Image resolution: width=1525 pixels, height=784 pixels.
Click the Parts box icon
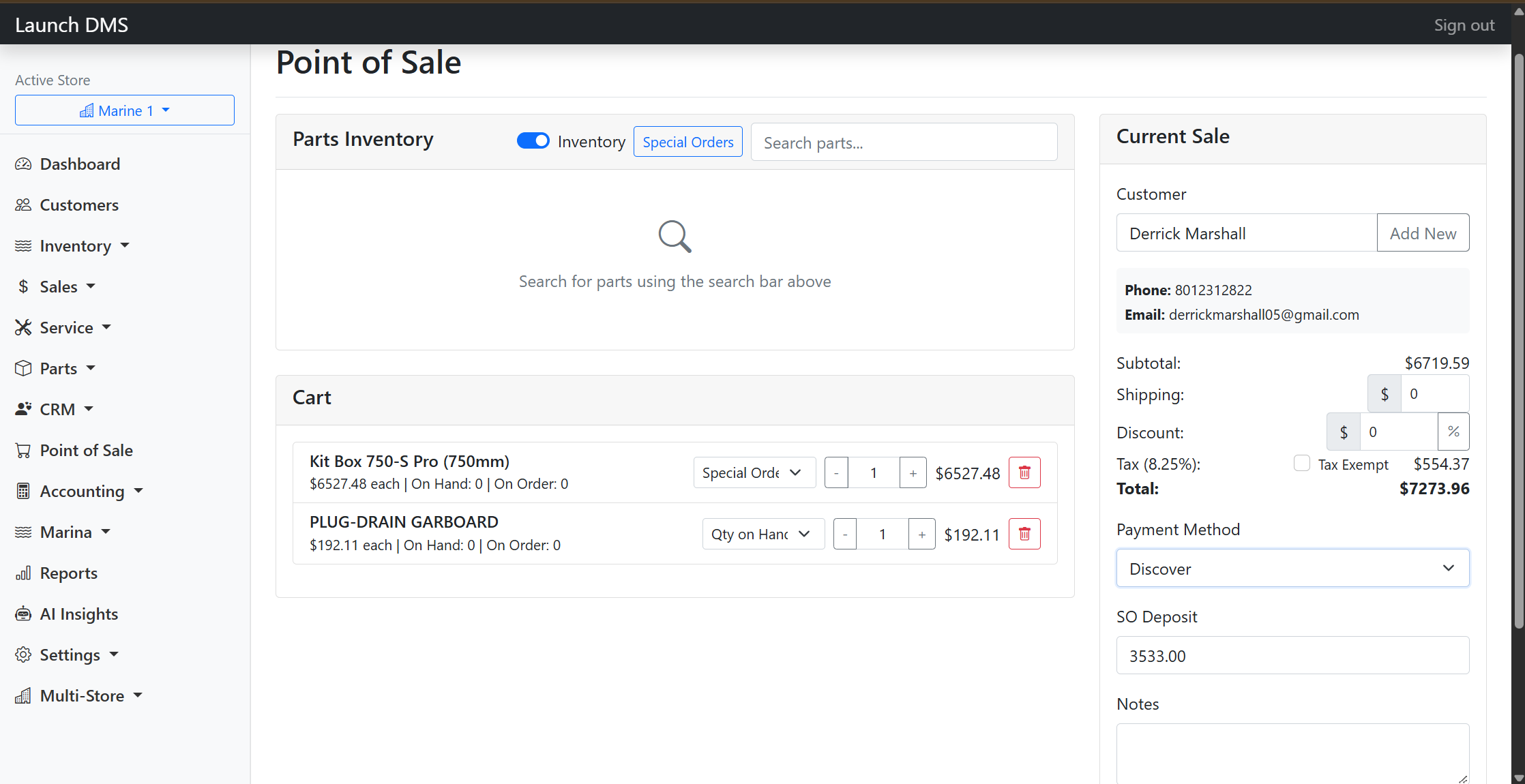click(23, 369)
